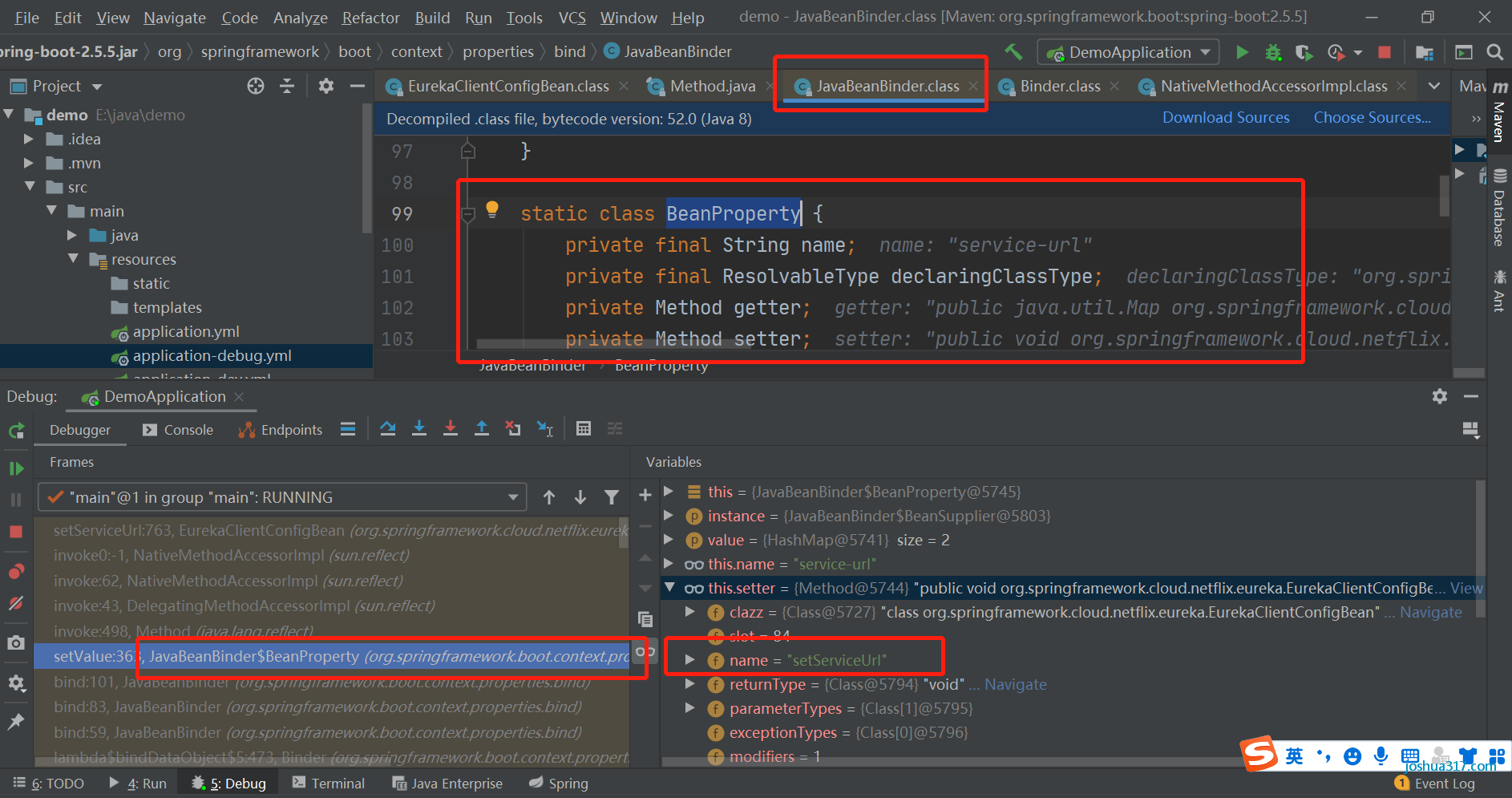Pin the debug tab icon
This screenshot has height=798, width=1512.
pos(16,722)
